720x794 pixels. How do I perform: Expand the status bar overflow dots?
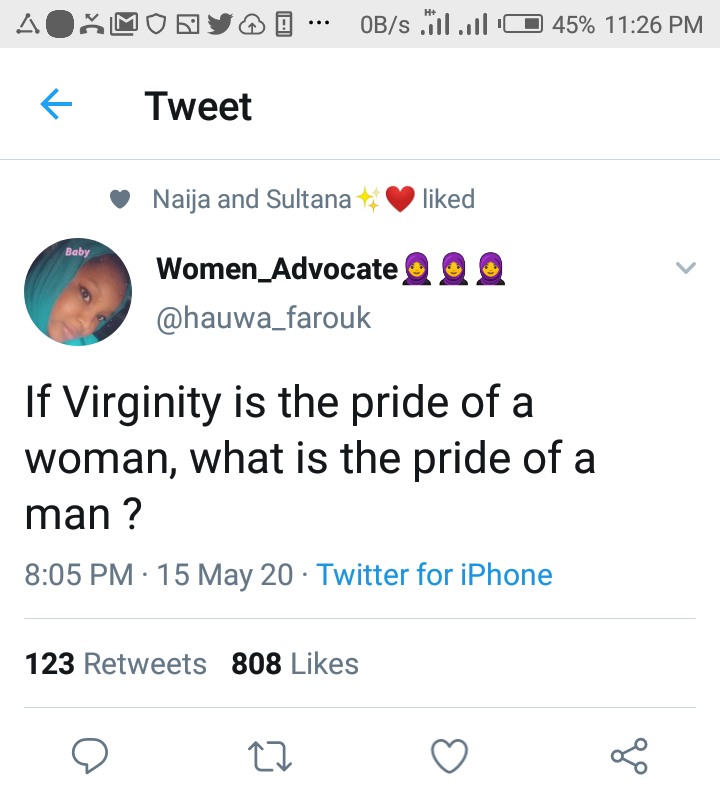tap(320, 23)
